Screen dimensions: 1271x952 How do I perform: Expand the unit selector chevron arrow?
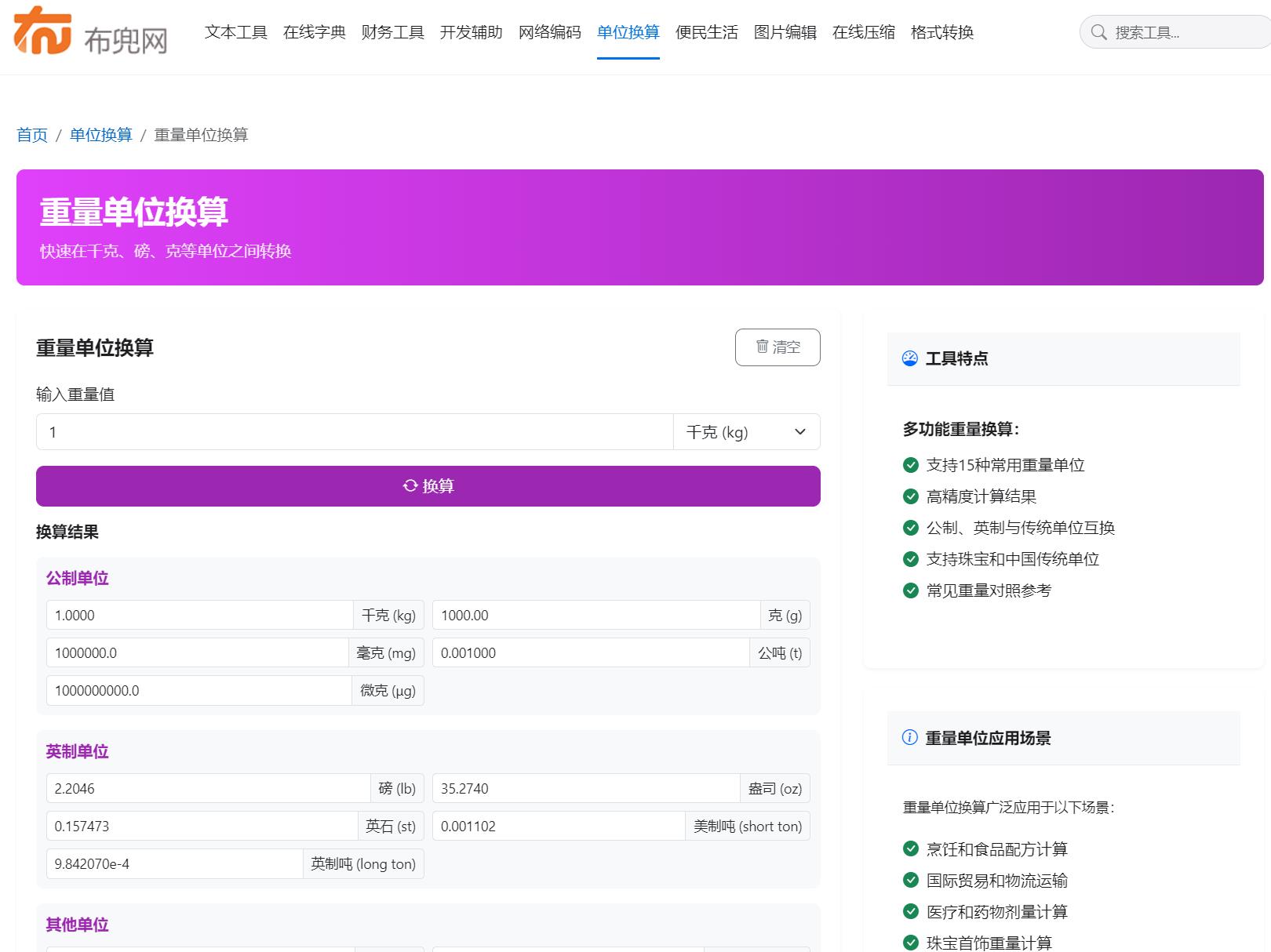[x=800, y=431]
